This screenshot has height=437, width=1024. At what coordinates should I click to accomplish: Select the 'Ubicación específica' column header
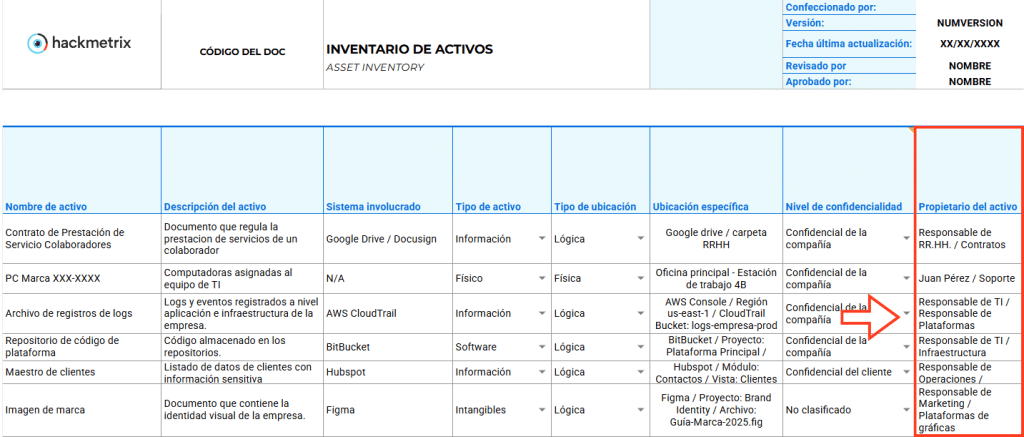pos(700,207)
